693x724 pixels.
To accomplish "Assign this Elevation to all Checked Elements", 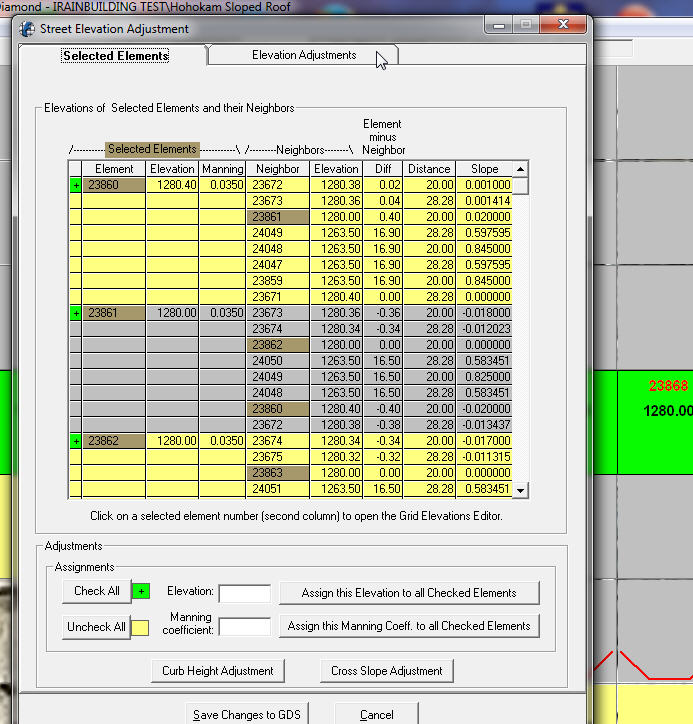I will [409, 593].
